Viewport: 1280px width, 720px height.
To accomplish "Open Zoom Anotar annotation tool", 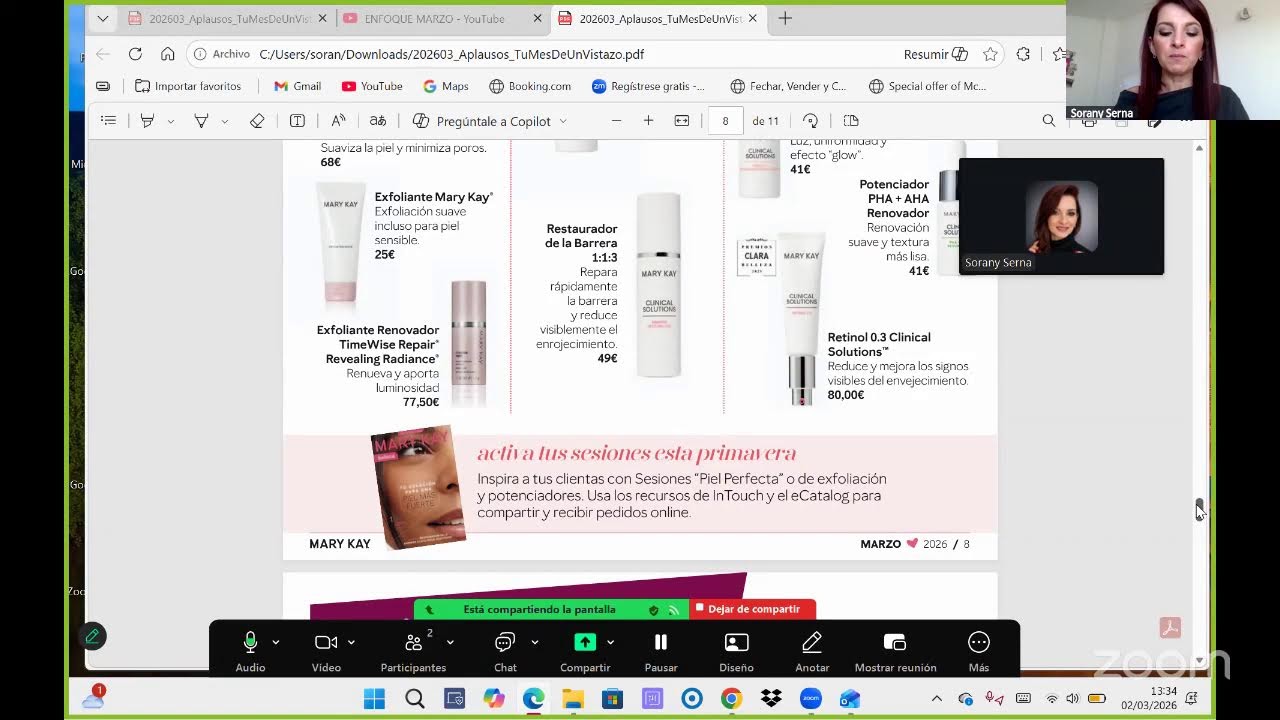I will click(x=812, y=650).
